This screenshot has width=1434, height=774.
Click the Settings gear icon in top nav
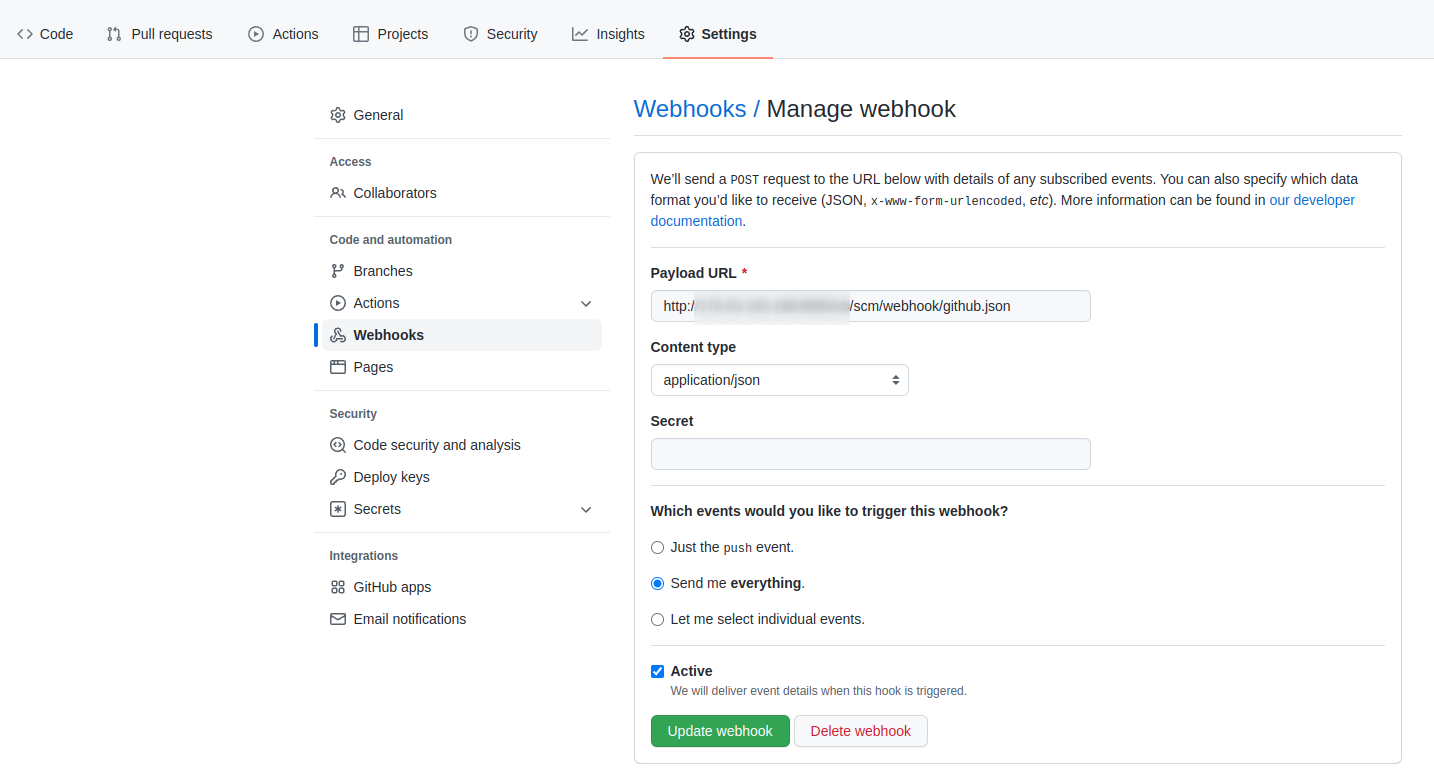[x=686, y=34]
